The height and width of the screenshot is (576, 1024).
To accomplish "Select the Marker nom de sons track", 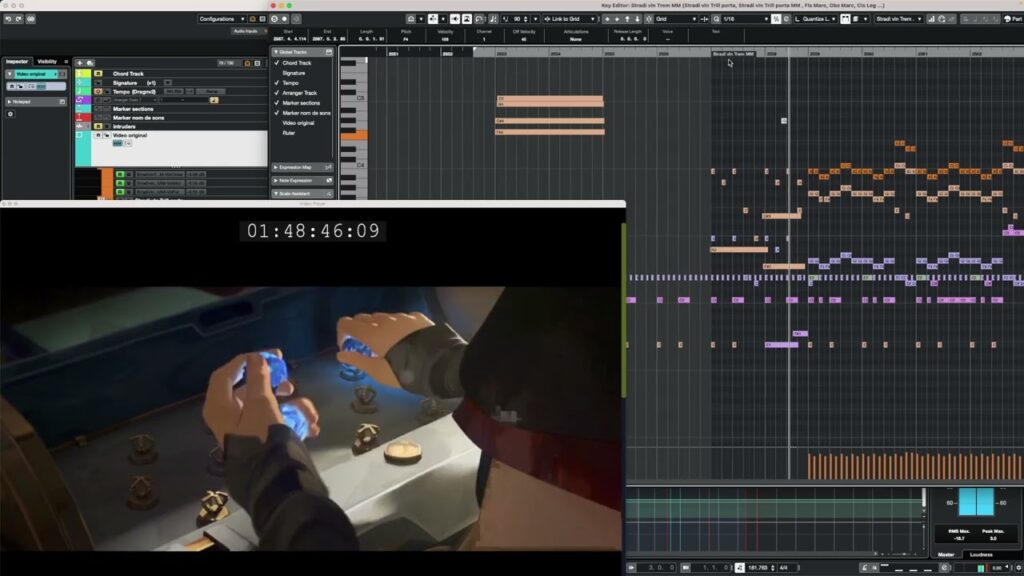I will pos(171,118).
